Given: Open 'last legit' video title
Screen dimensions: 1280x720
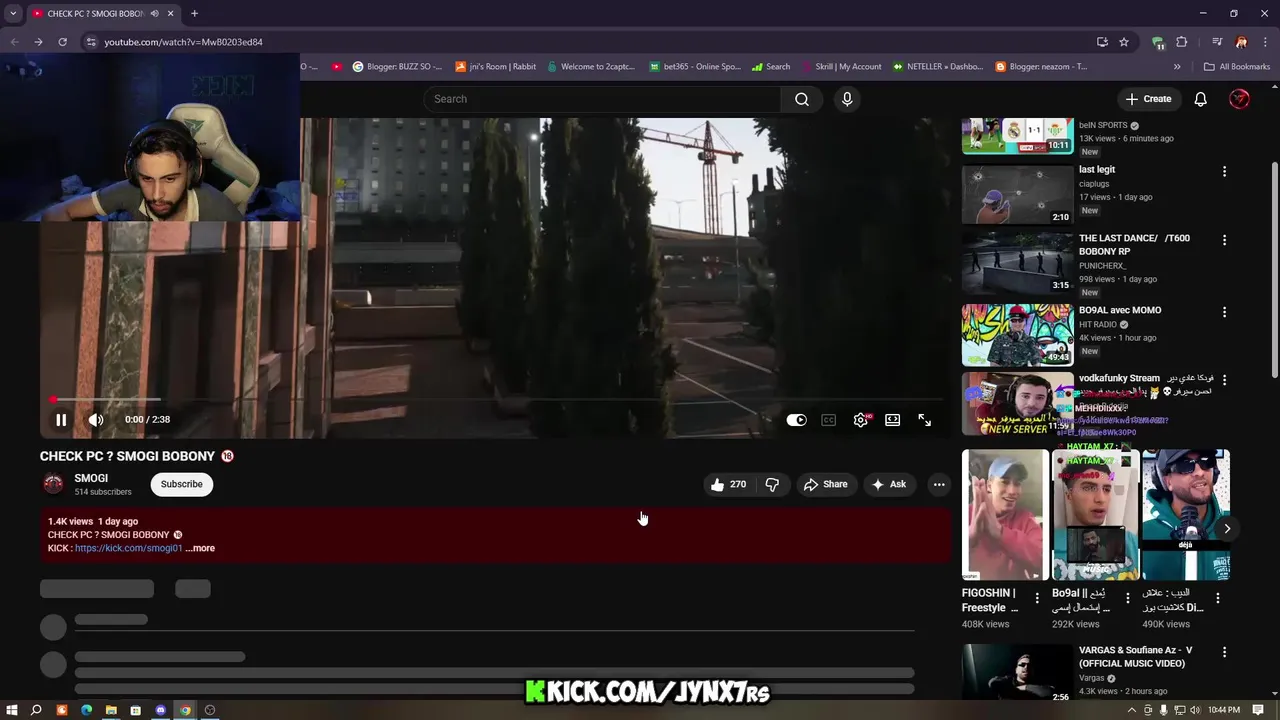Looking at the screenshot, I should pyautogui.click(x=1097, y=170).
